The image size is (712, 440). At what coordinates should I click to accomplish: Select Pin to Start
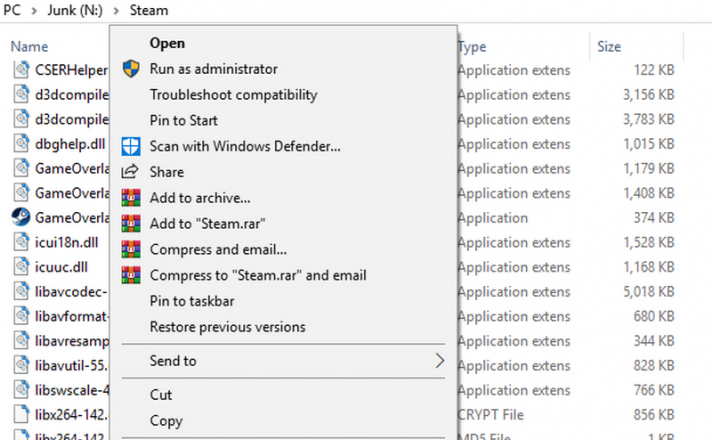[x=283, y=120]
